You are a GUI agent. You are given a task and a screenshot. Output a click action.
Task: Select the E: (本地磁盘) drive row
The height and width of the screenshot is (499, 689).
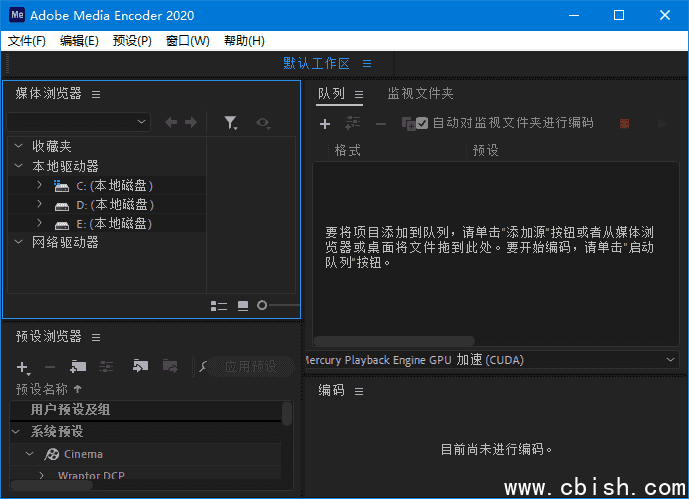(x=107, y=223)
